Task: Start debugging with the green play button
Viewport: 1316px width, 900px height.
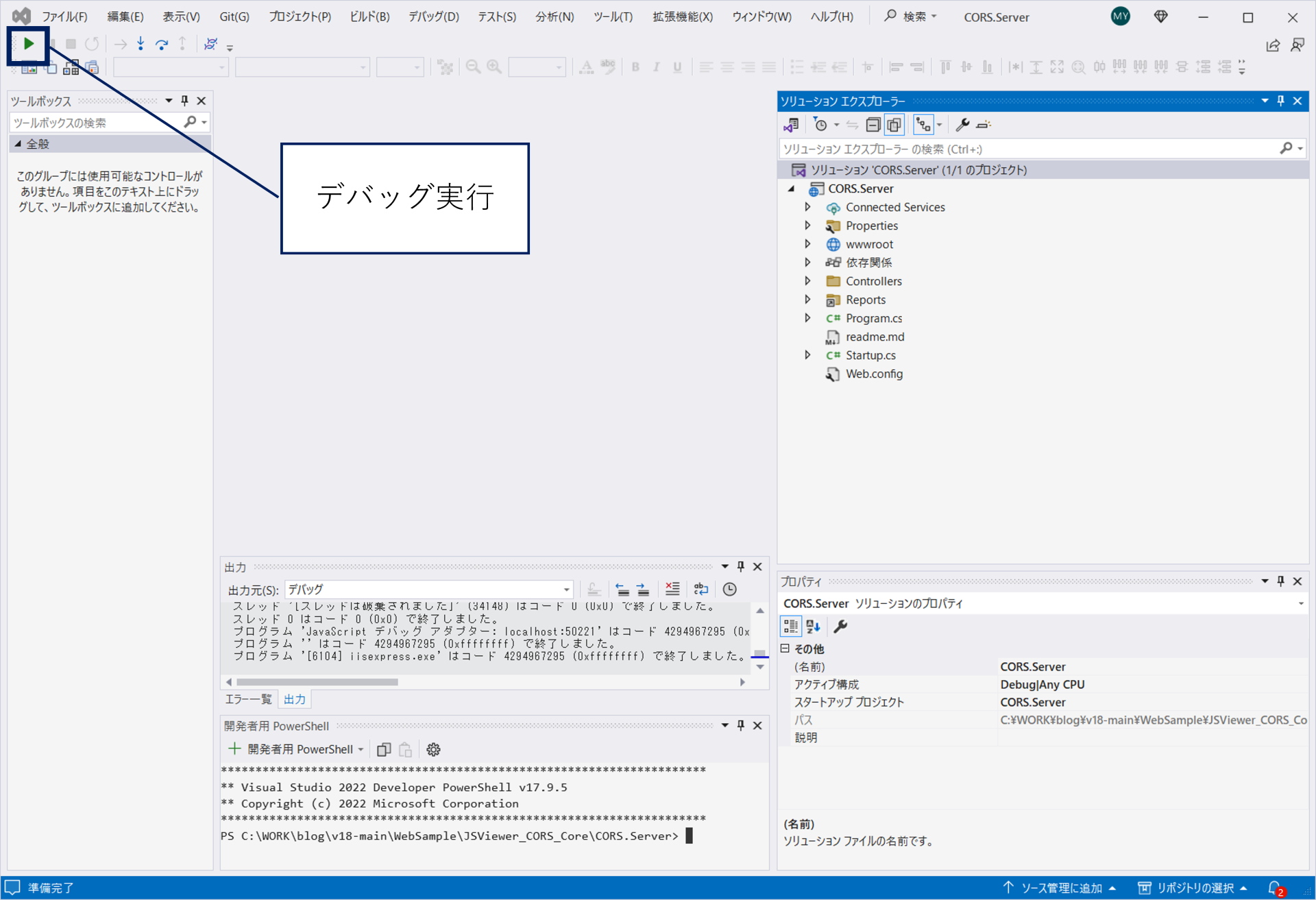Action: click(29, 44)
